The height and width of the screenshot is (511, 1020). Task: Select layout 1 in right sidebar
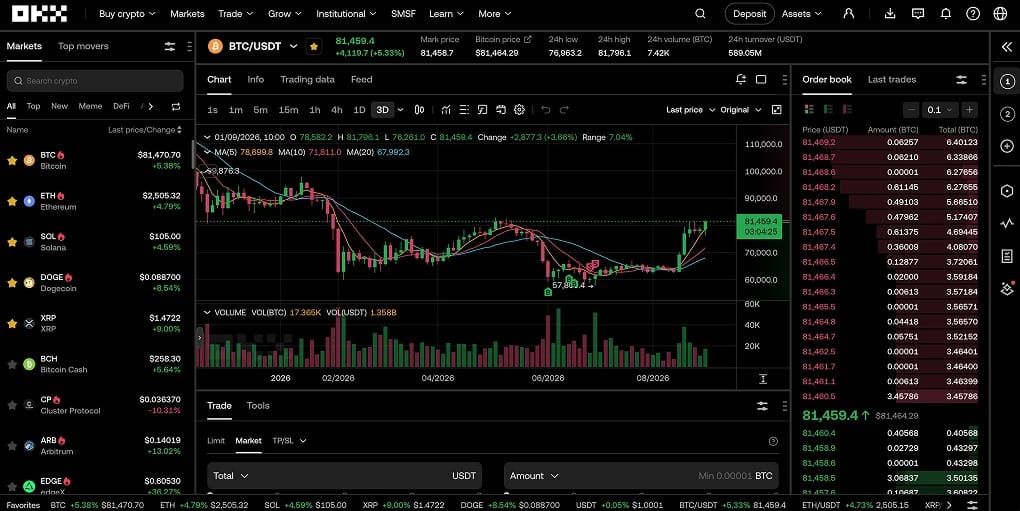1007,82
